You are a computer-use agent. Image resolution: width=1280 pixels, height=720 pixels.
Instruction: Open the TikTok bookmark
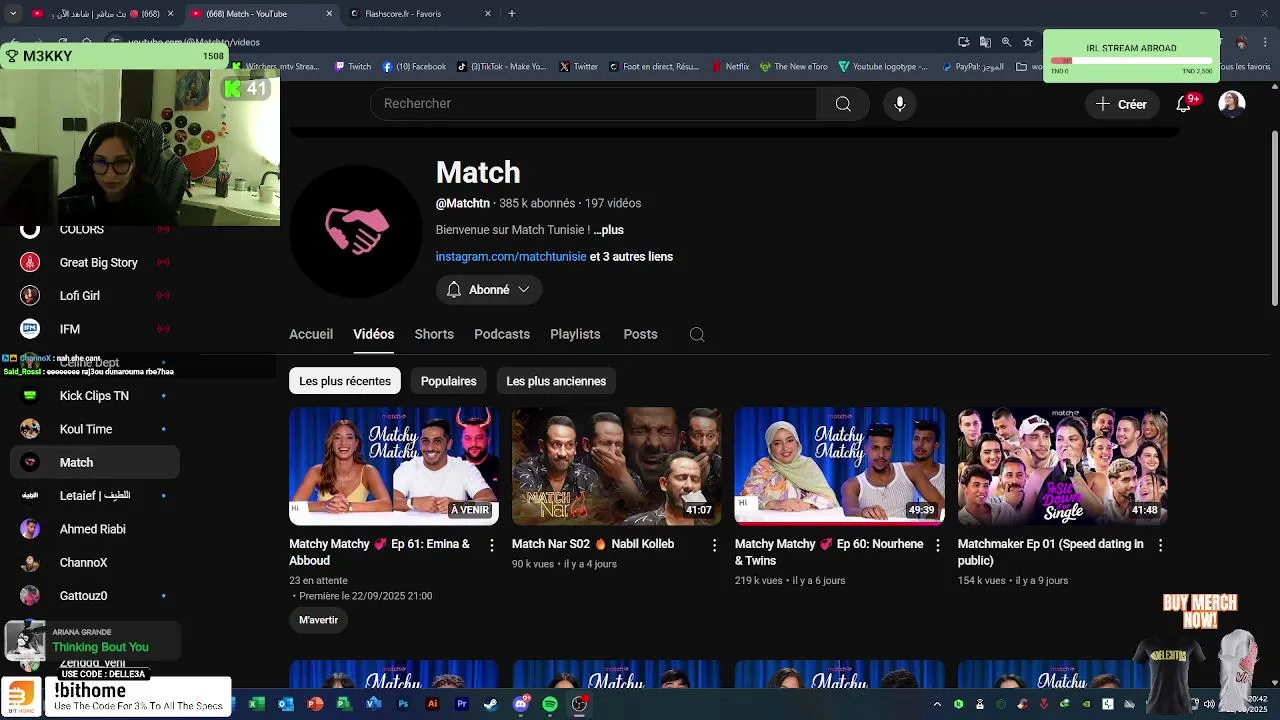point(502,67)
